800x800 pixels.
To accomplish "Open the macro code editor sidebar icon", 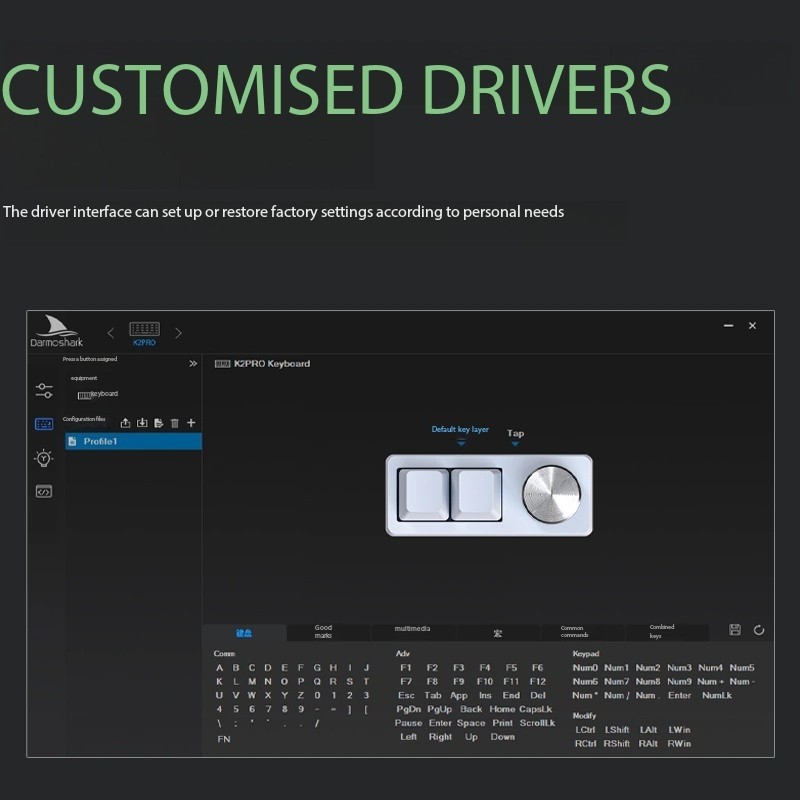I will tap(43, 491).
